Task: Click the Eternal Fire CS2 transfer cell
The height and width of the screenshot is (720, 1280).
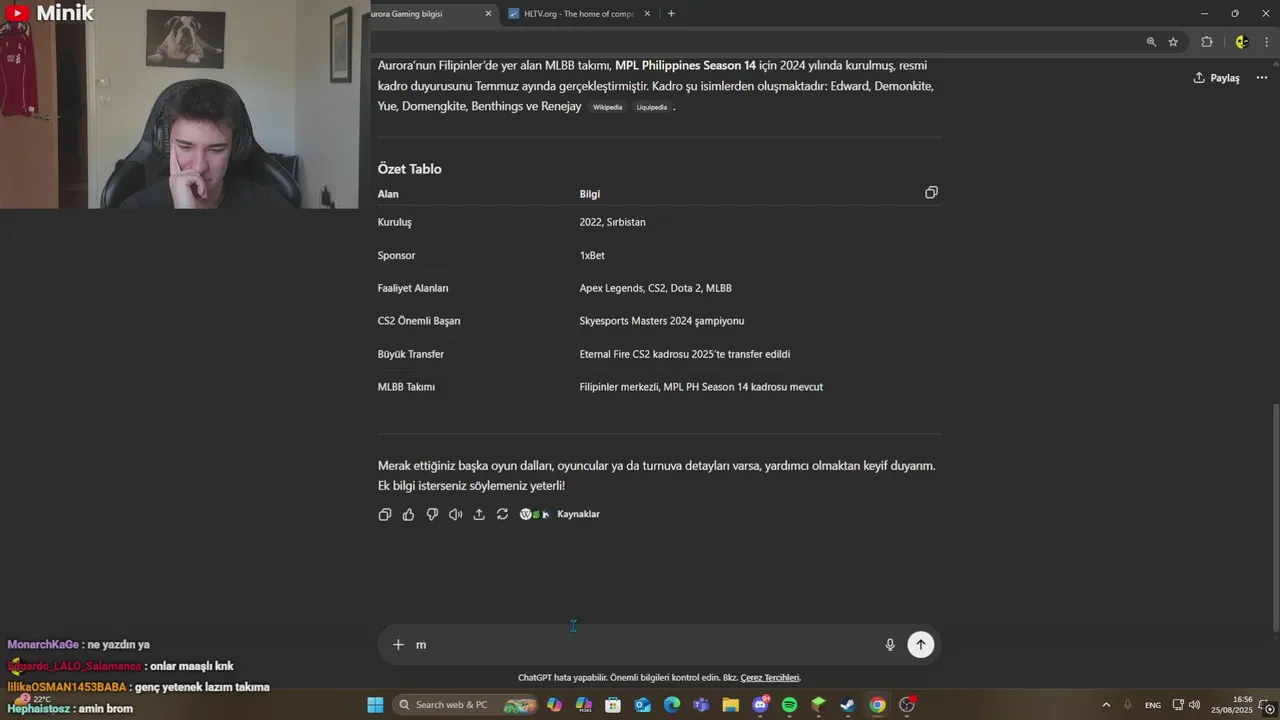Action: (685, 354)
